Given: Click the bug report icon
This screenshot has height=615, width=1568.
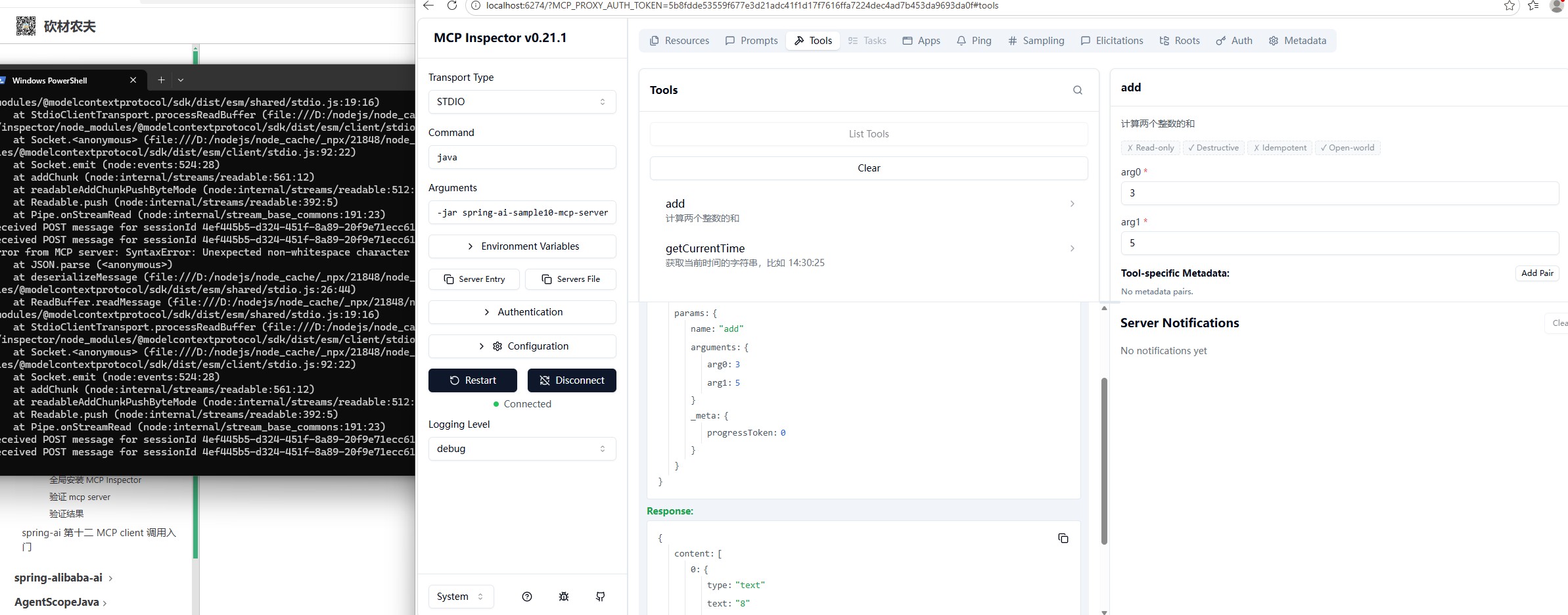Looking at the screenshot, I should (563, 597).
